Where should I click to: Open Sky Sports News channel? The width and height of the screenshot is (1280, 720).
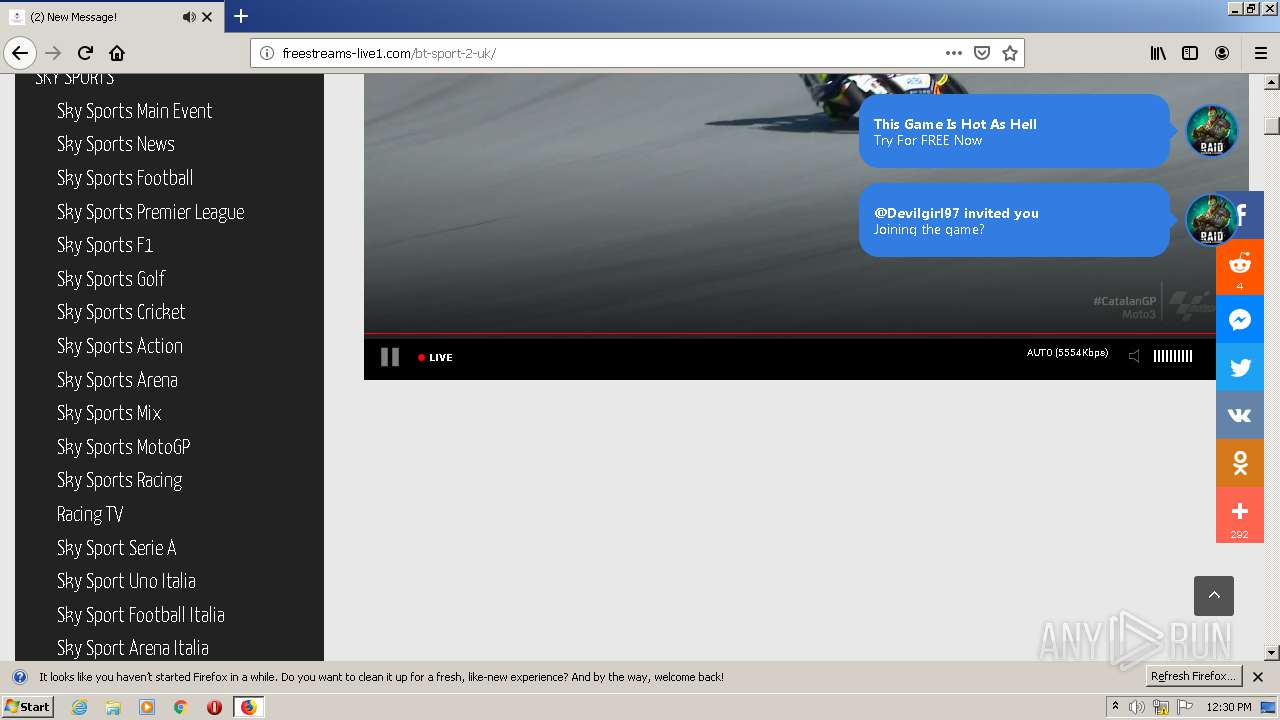tap(116, 144)
